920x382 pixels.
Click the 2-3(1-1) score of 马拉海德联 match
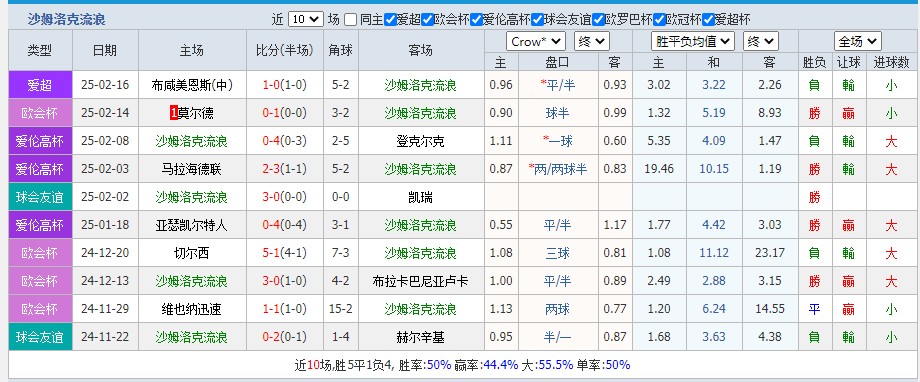tap(285, 169)
